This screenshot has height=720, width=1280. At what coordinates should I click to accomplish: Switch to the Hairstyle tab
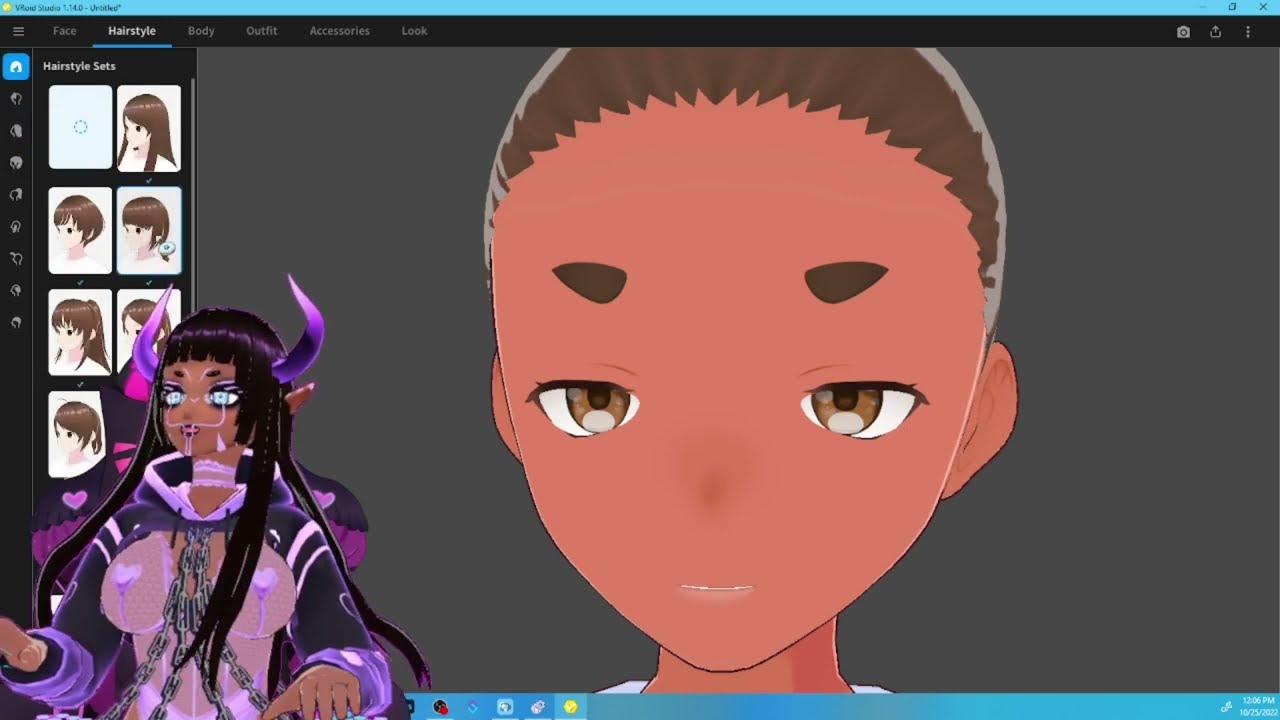pyautogui.click(x=132, y=31)
